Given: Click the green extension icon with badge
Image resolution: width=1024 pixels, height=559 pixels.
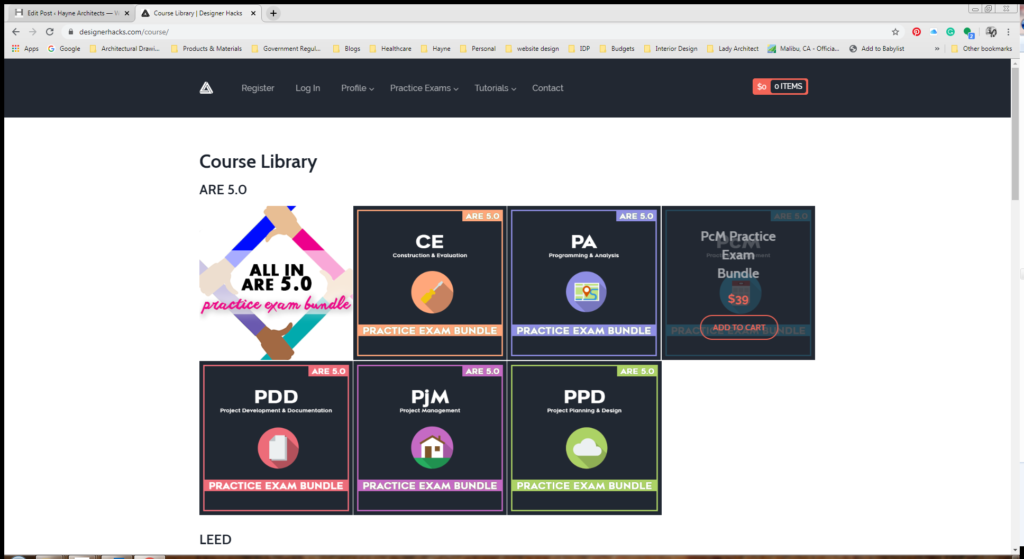Looking at the screenshot, I should tap(968, 32).
